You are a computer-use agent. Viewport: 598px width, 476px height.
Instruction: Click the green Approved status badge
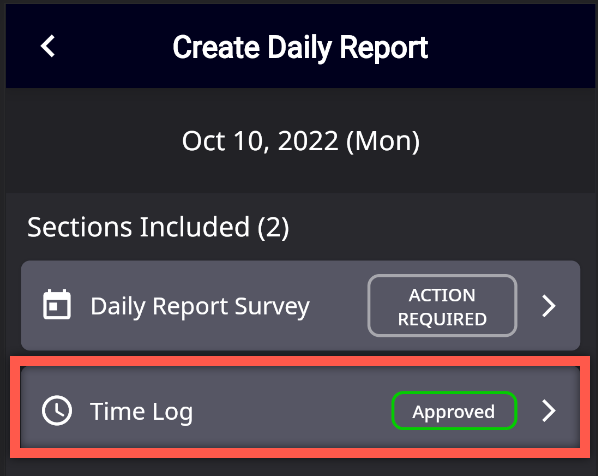click(x=454, y=411)
